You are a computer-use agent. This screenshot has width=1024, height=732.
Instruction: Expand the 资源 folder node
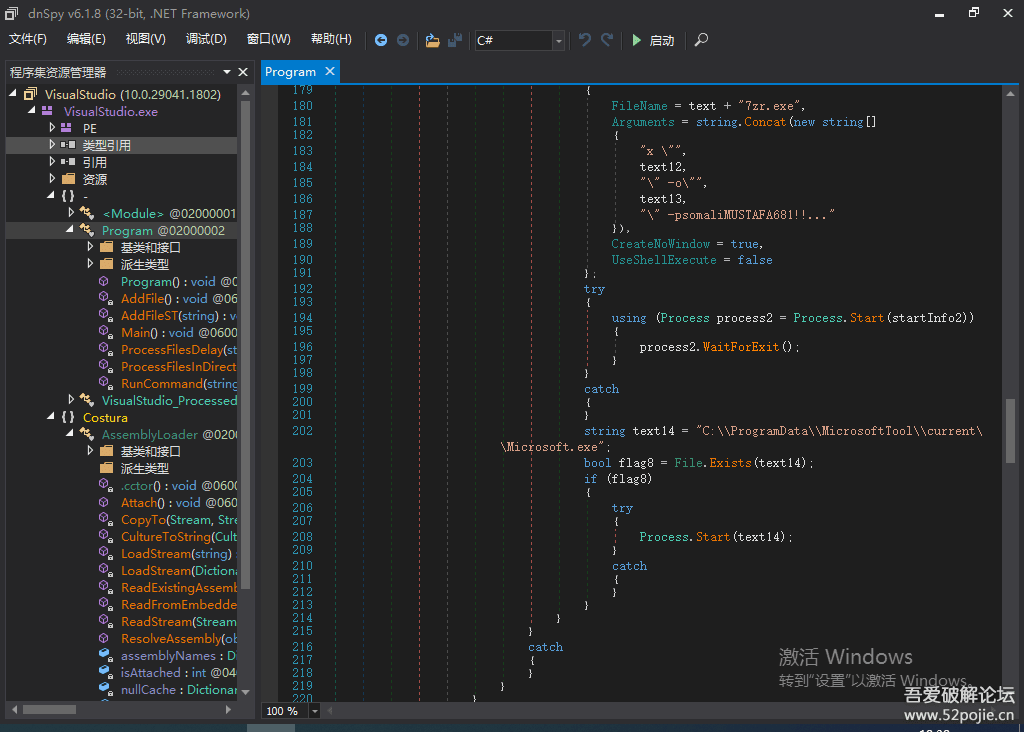tap(52, 179)
